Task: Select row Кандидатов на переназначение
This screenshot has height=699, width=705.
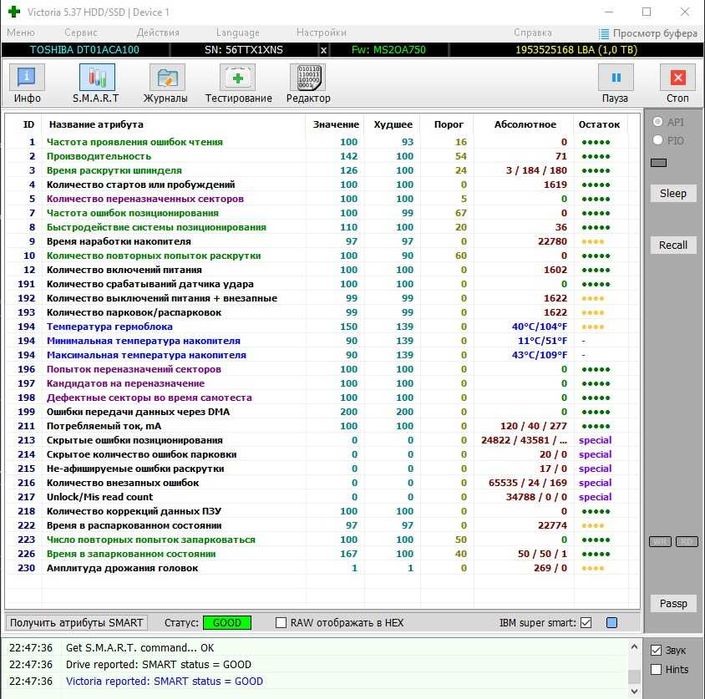Action: 322,383
